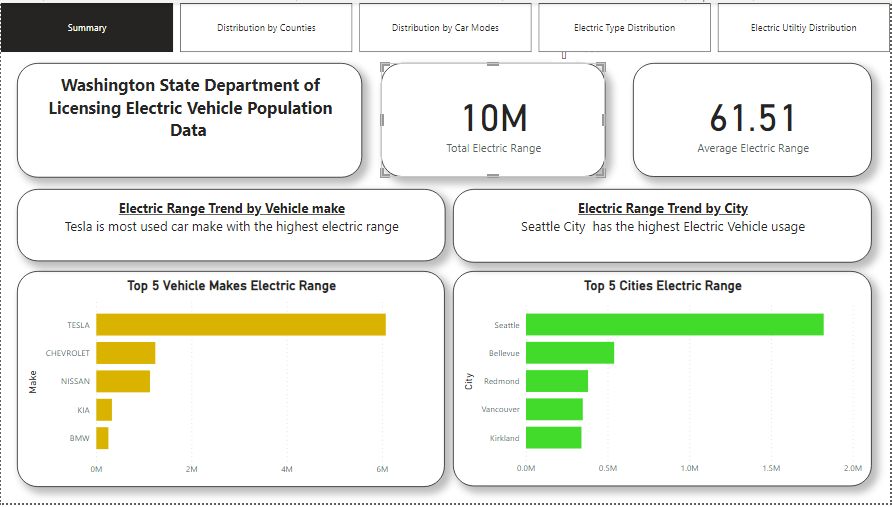
Task: Click the BMW bar
Action: coord(101,438)
